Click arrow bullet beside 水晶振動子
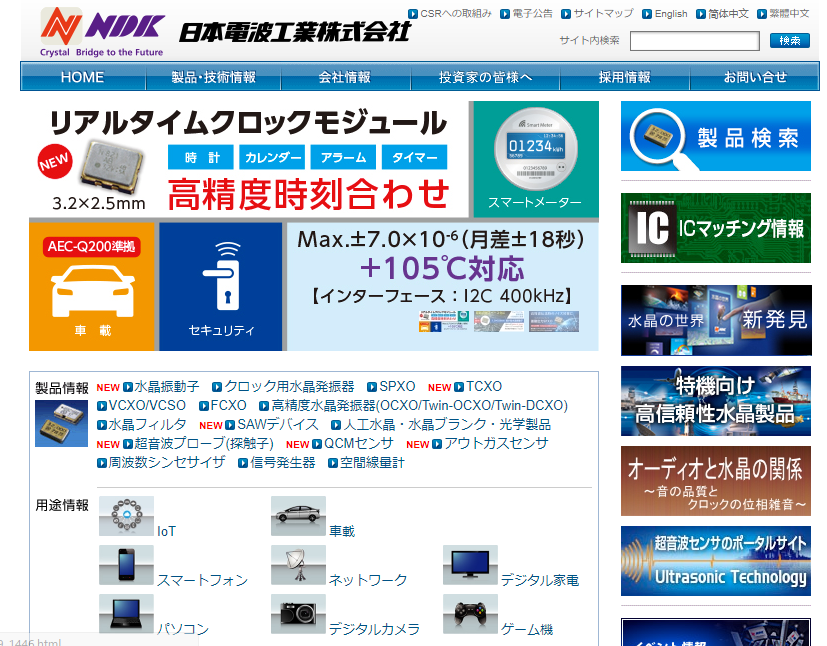 point(128,388)
